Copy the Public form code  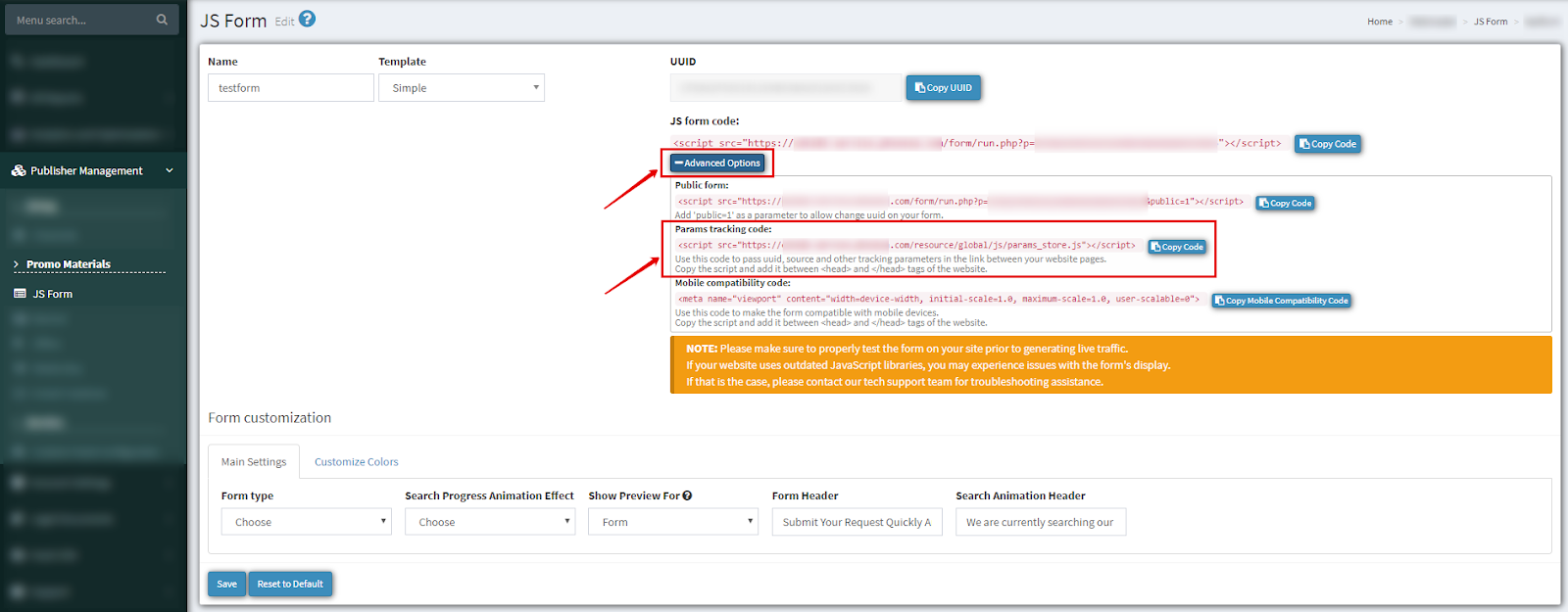tap(1285, 204)
